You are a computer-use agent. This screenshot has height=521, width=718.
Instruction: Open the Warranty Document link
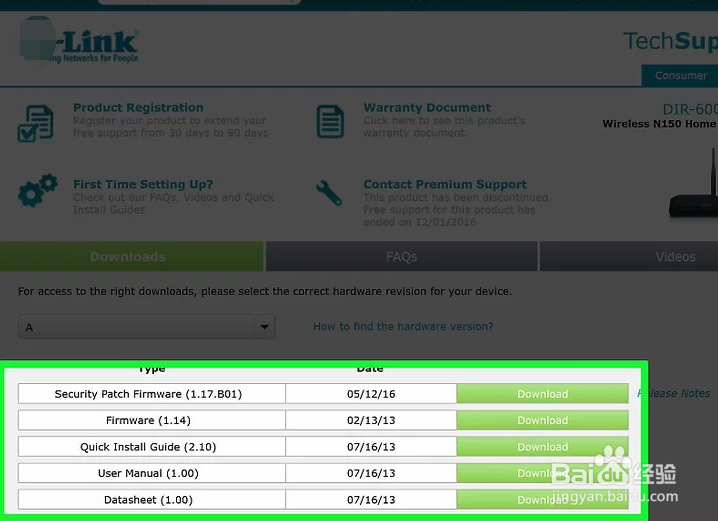(x=427, y=108)
